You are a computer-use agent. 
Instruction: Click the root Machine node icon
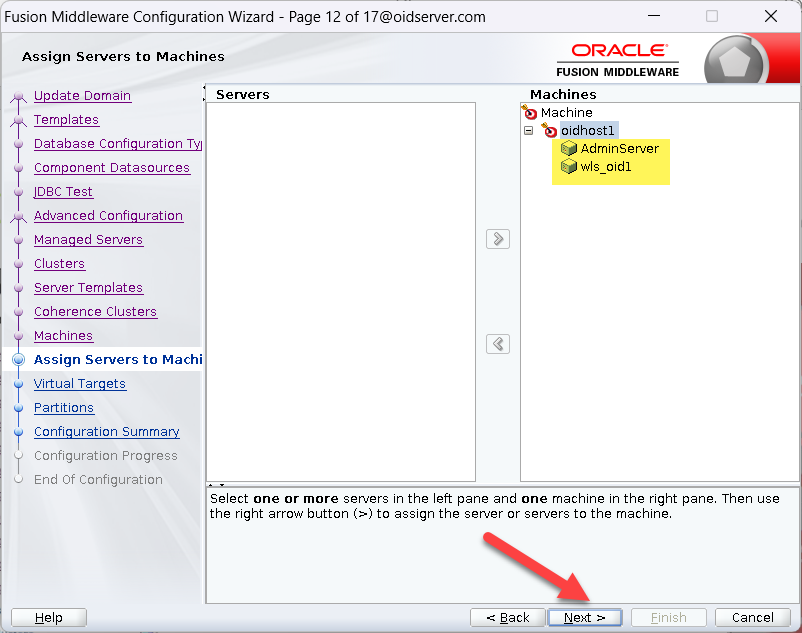pyautogui.click(x=530, y=113)
